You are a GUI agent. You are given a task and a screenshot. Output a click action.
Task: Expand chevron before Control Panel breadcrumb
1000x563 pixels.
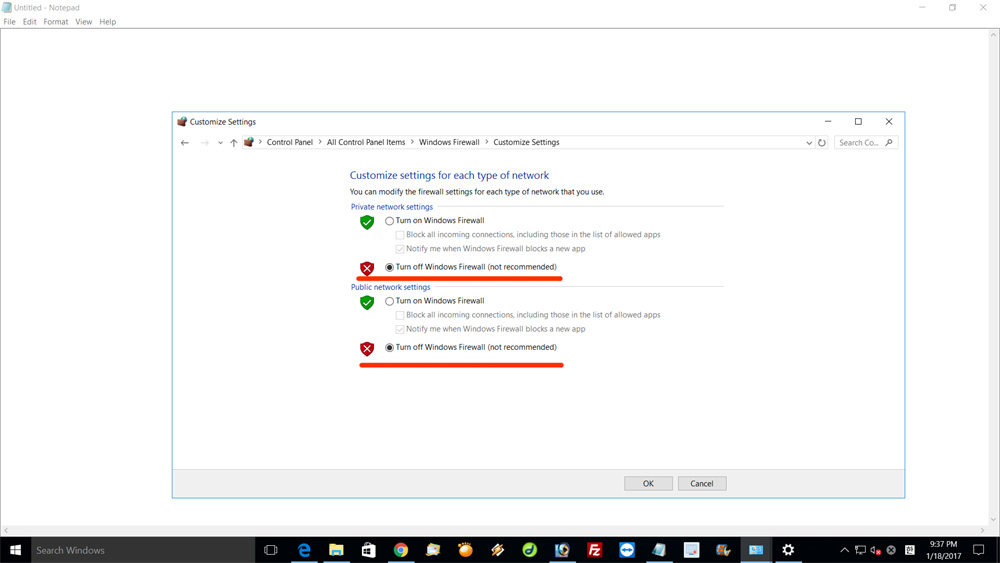260,142
